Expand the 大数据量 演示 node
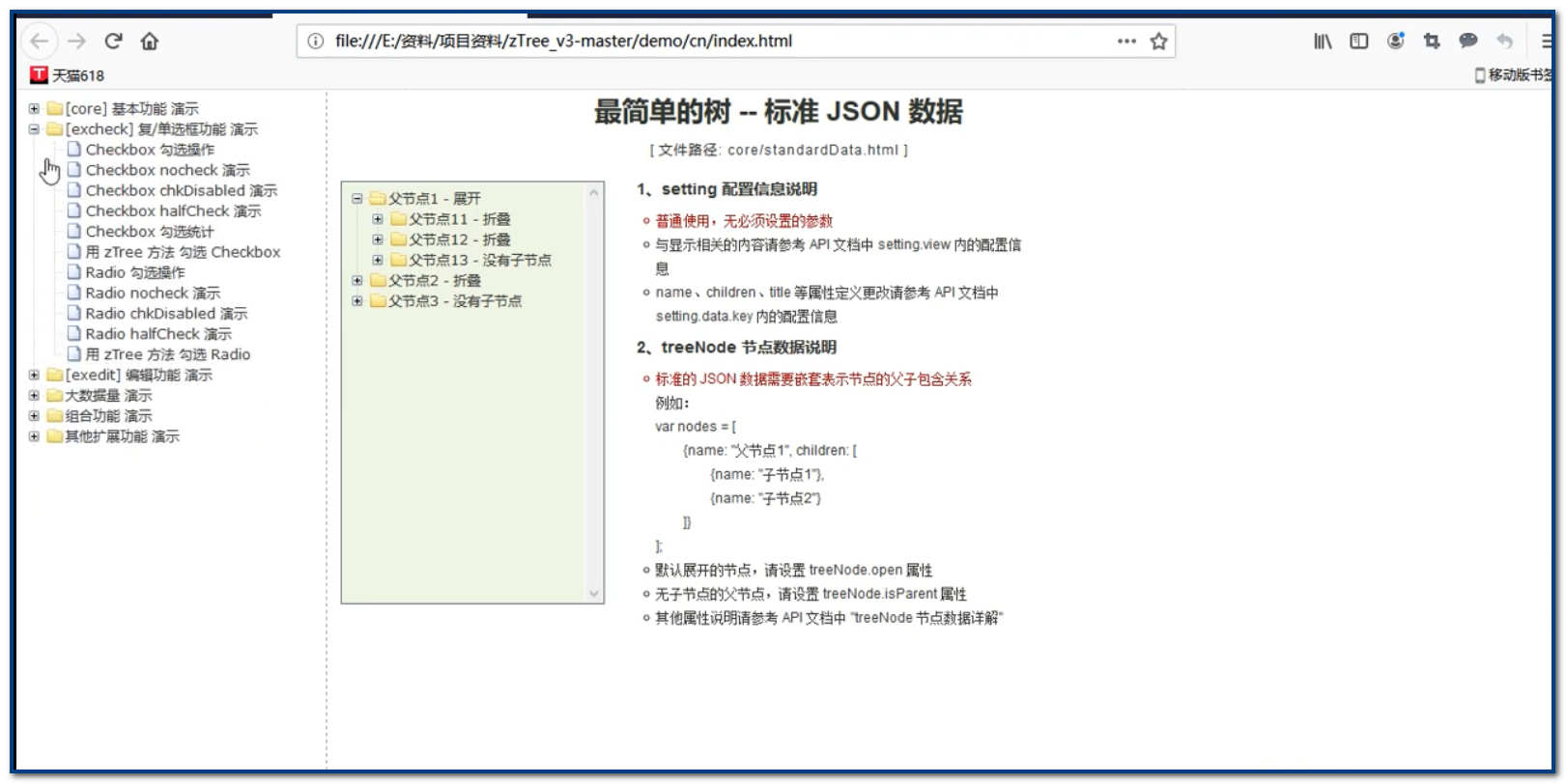Viewport: 1566px width, 784px height. tap(34, 395)
